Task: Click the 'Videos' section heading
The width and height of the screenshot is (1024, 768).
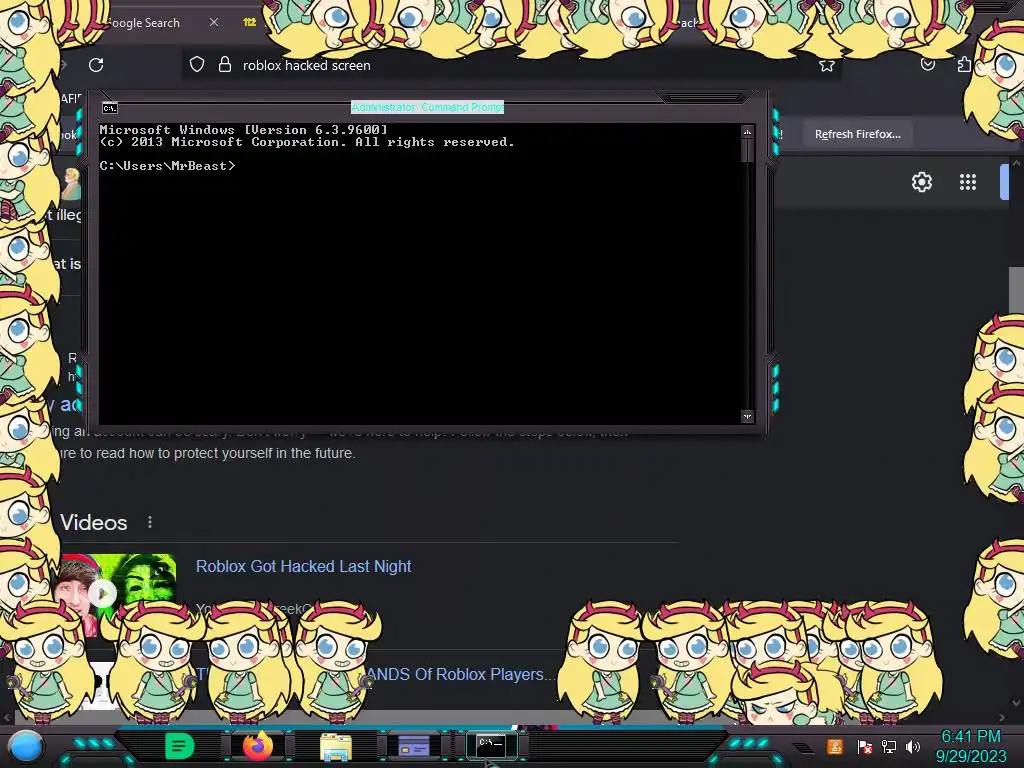Action: point(93,522)
